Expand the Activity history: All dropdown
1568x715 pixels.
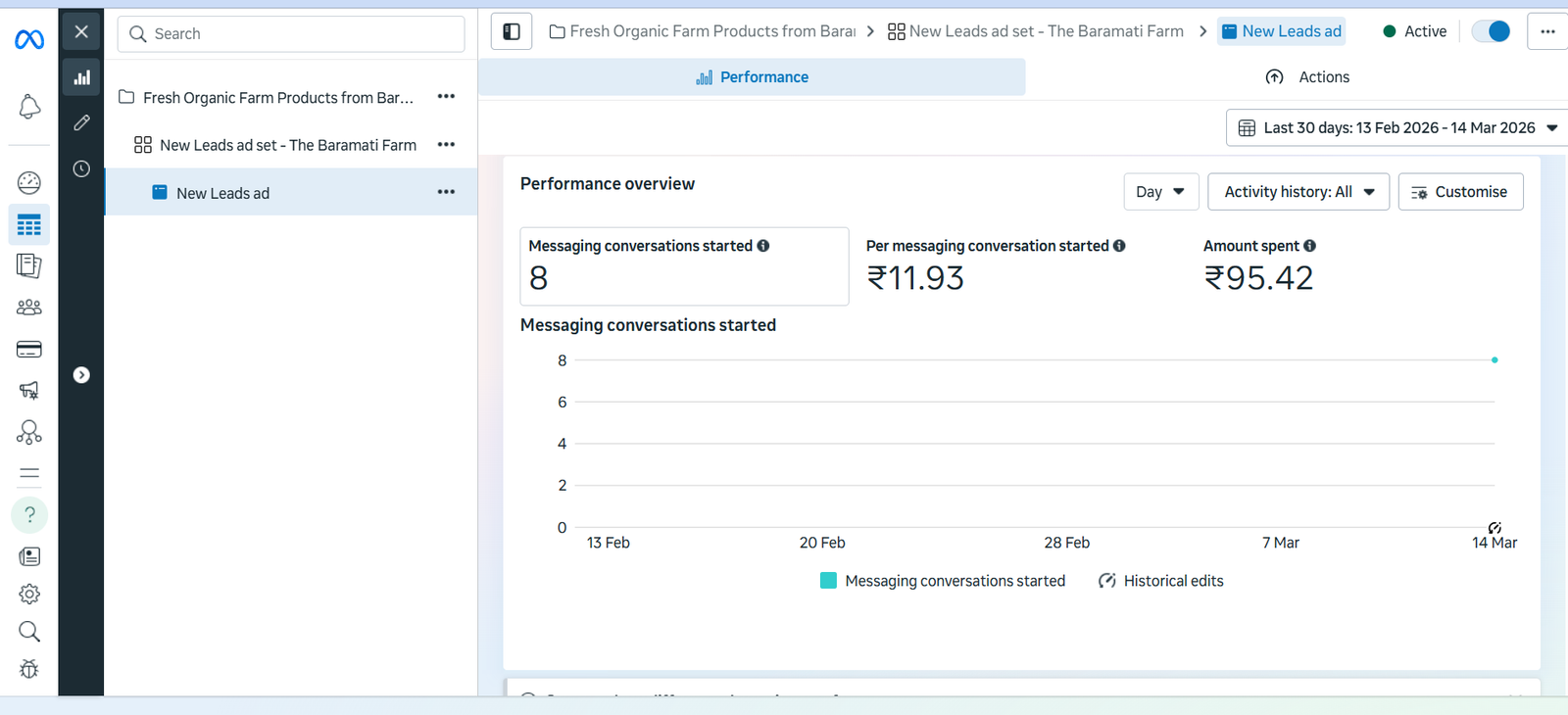point(1298,192)
